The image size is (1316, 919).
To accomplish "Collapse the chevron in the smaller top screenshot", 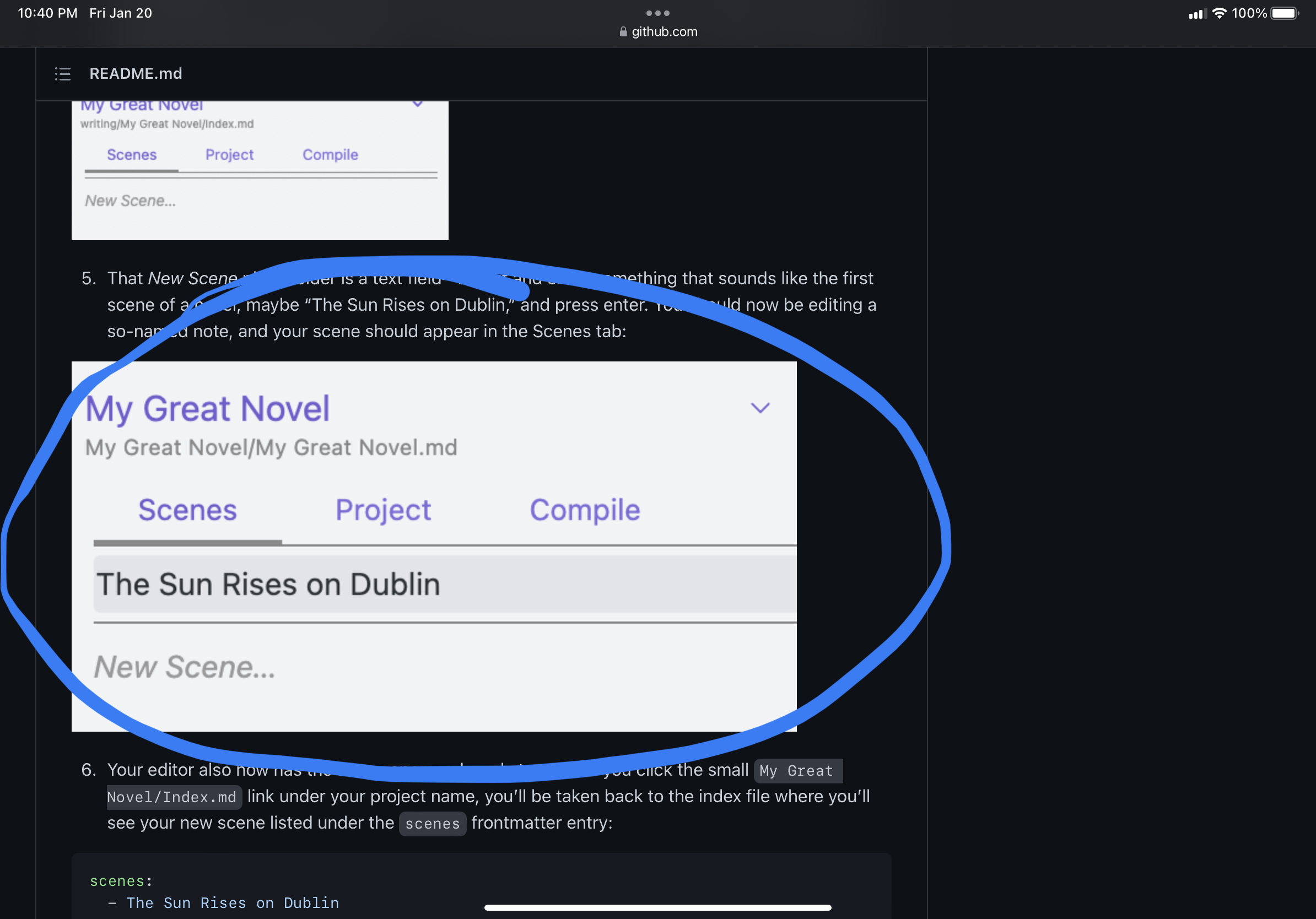I will 417,103.
